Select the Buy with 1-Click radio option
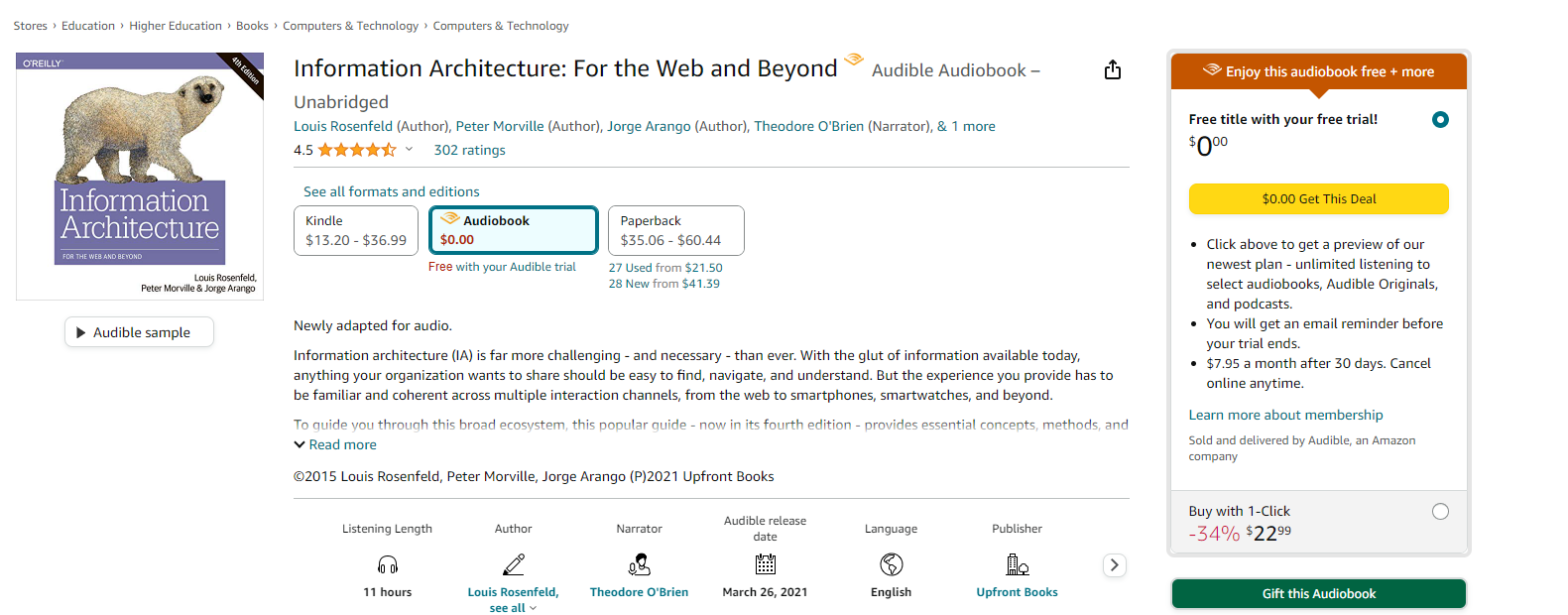This screenshot has width=1568, height=615. tap(1440, 511)
